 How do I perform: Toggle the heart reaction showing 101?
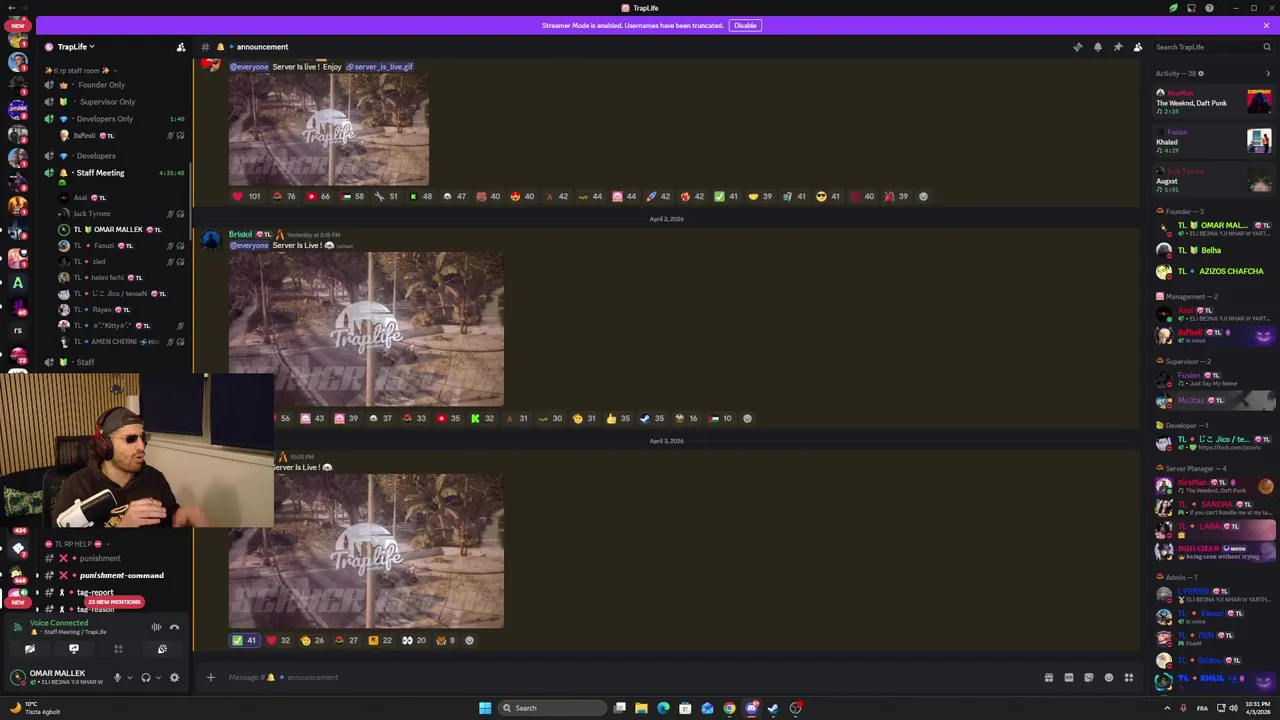click(246, 196)
